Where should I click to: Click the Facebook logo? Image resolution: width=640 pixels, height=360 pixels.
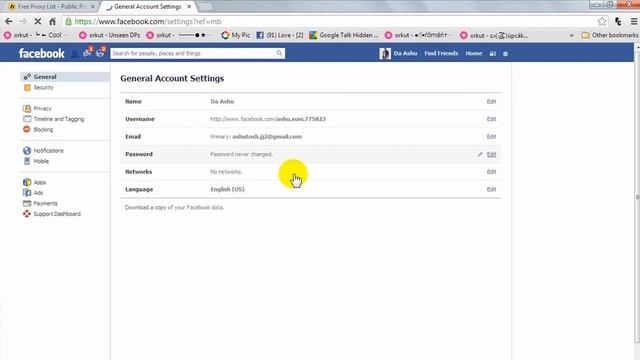42,53
